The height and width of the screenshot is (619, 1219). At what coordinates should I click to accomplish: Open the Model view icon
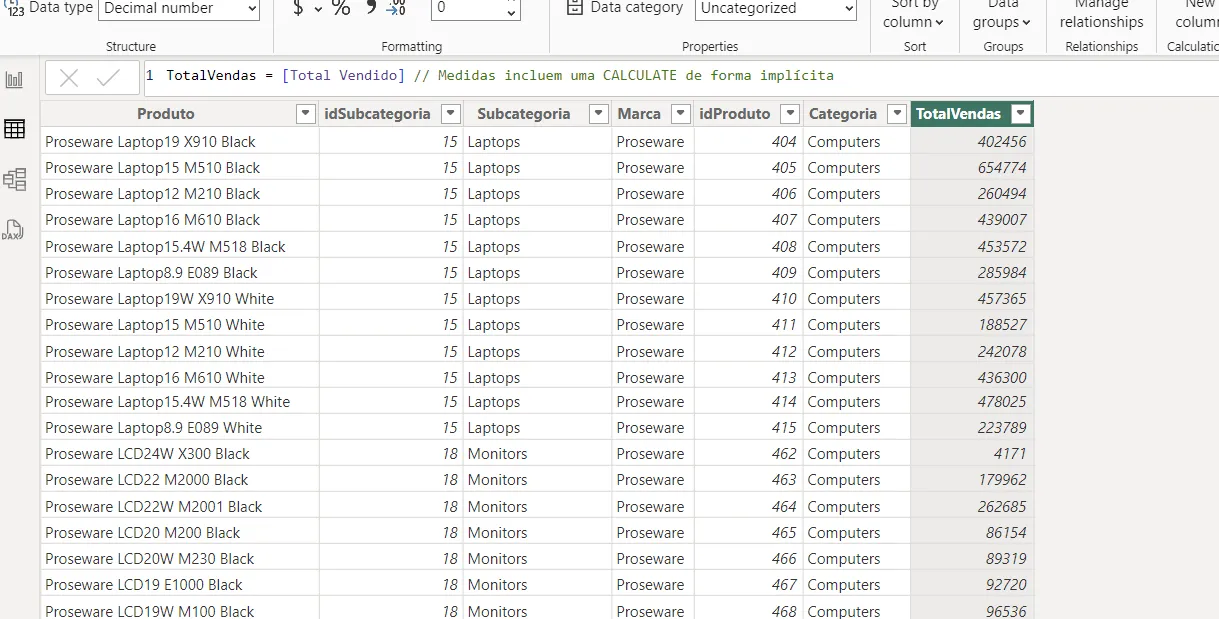(14, 179)
